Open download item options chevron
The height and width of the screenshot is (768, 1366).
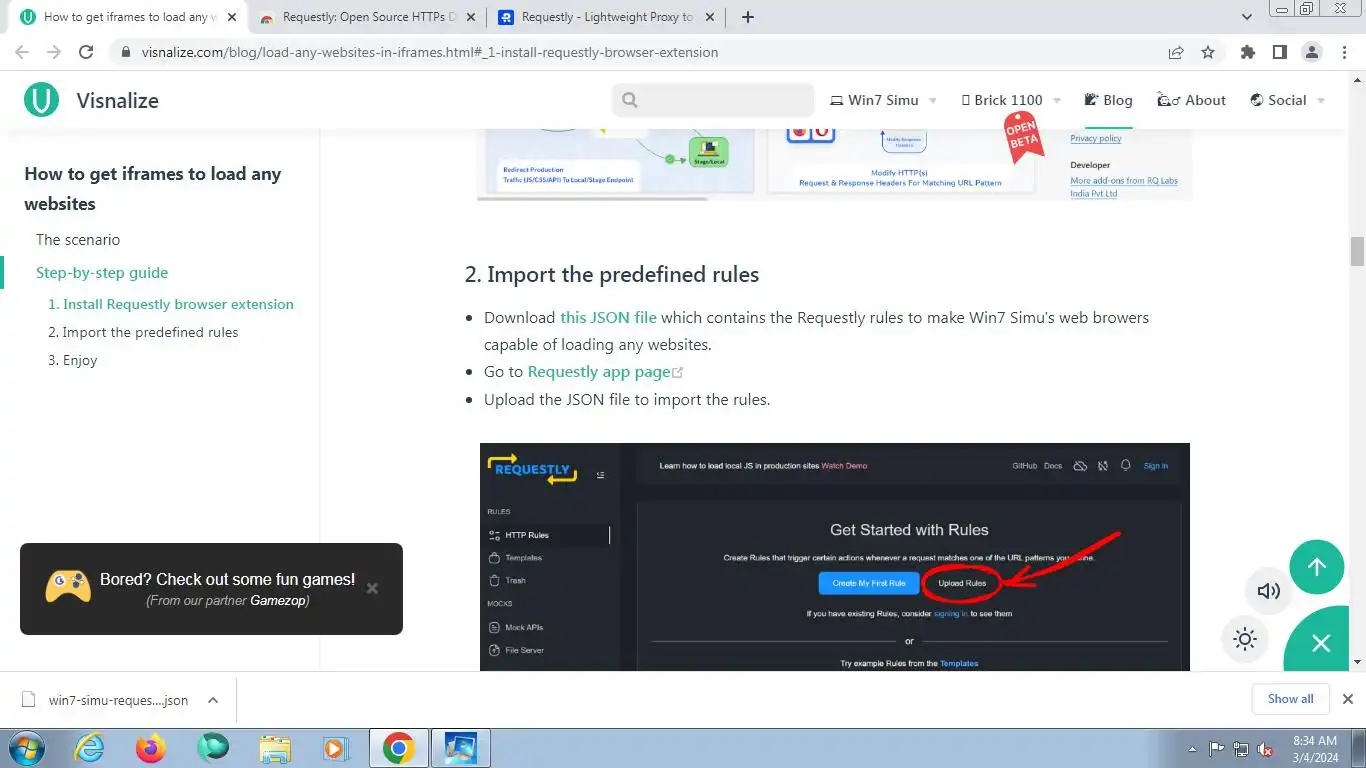point(212,700)
